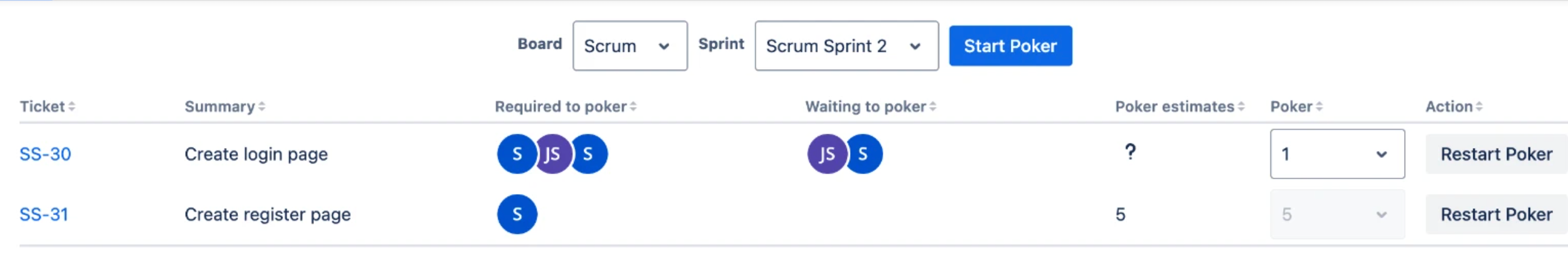This screenshot has height=265, width=1568.
Task: Sort by Waiting to poker column
Action: (871, 106)
